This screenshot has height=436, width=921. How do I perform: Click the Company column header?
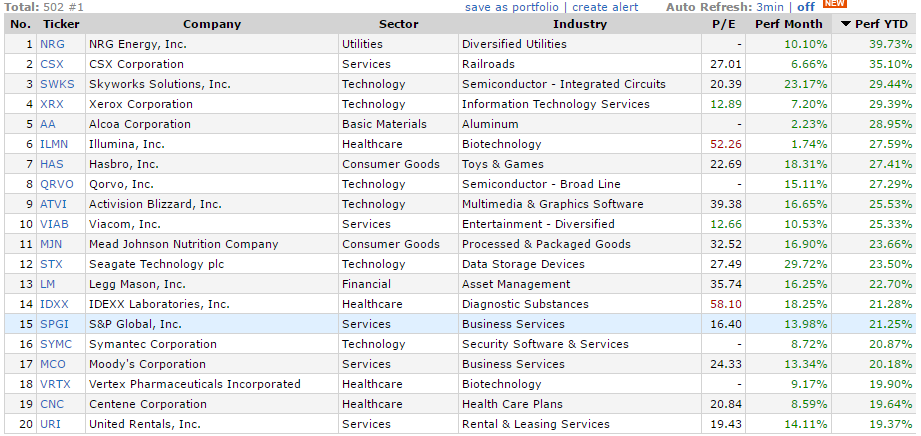(x=211, y=24)
